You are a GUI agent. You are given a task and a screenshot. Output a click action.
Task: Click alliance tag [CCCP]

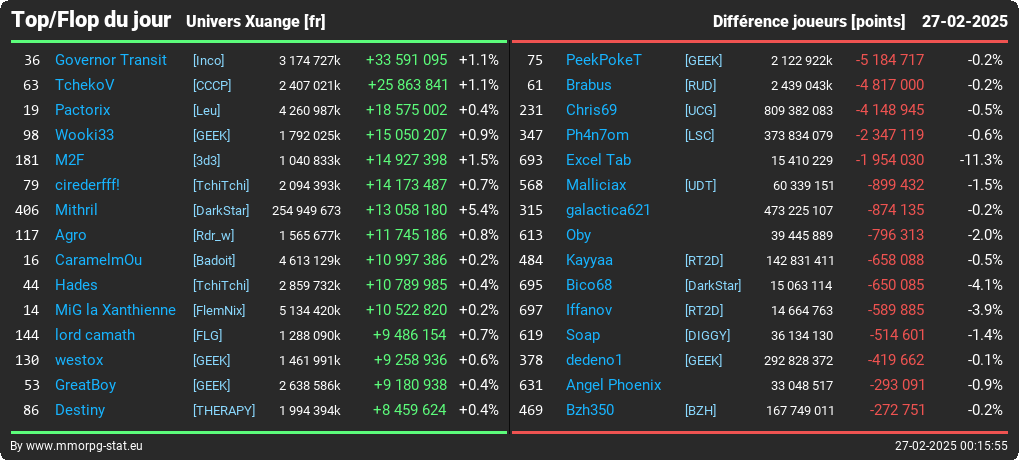[212, 86]
